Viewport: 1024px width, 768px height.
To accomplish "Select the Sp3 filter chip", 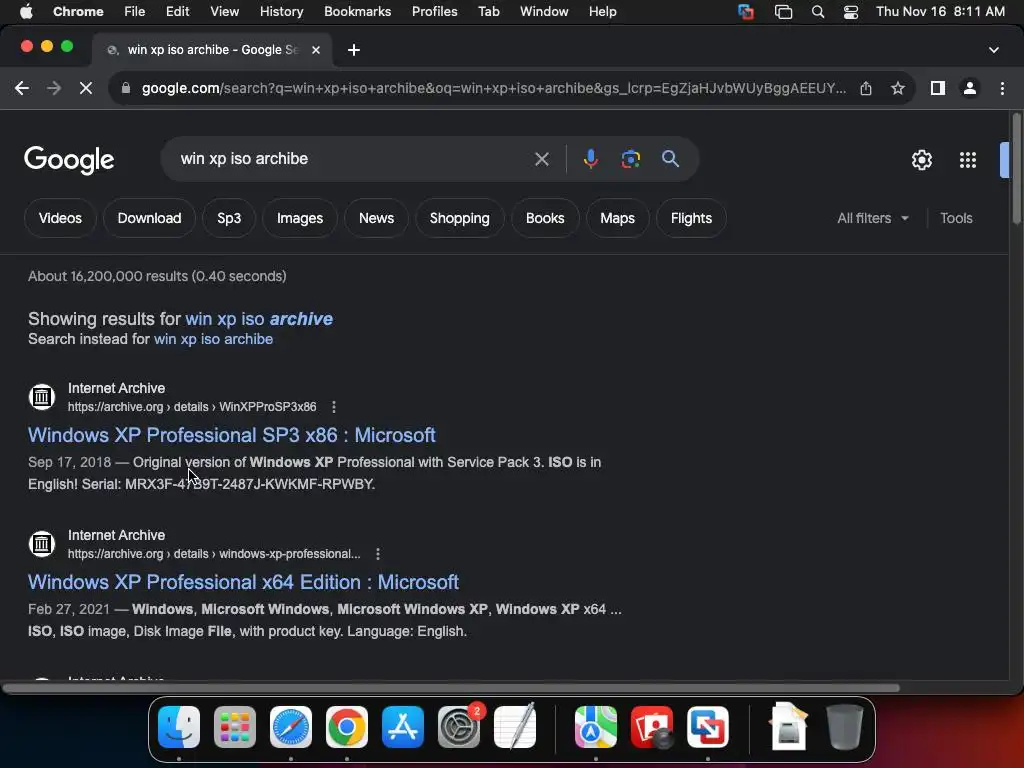I will [x=229, y=218].
